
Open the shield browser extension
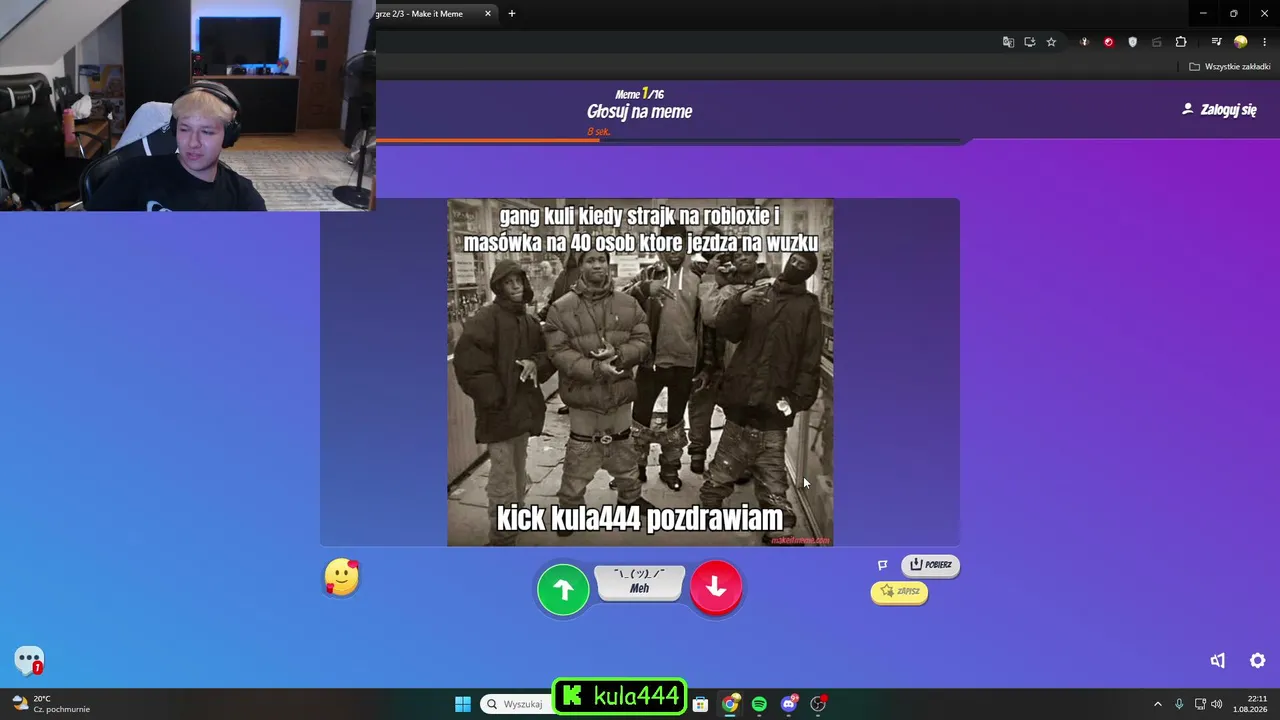point(1133,42)
